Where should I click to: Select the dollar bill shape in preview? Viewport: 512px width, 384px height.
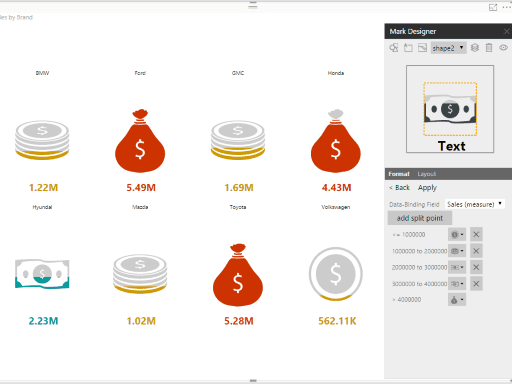[x=450, y=109]
